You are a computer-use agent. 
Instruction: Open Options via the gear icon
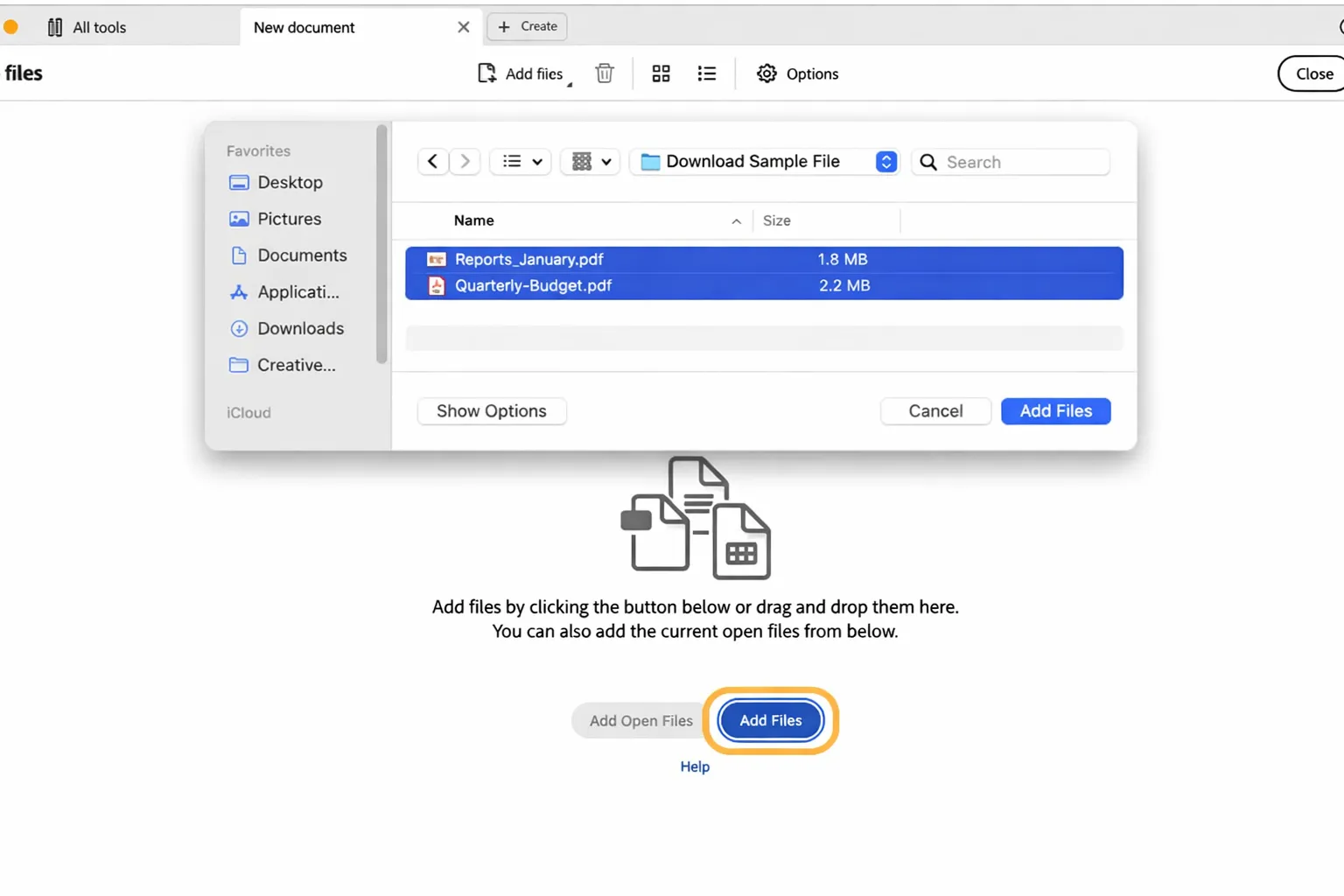[x=766, y=73]
